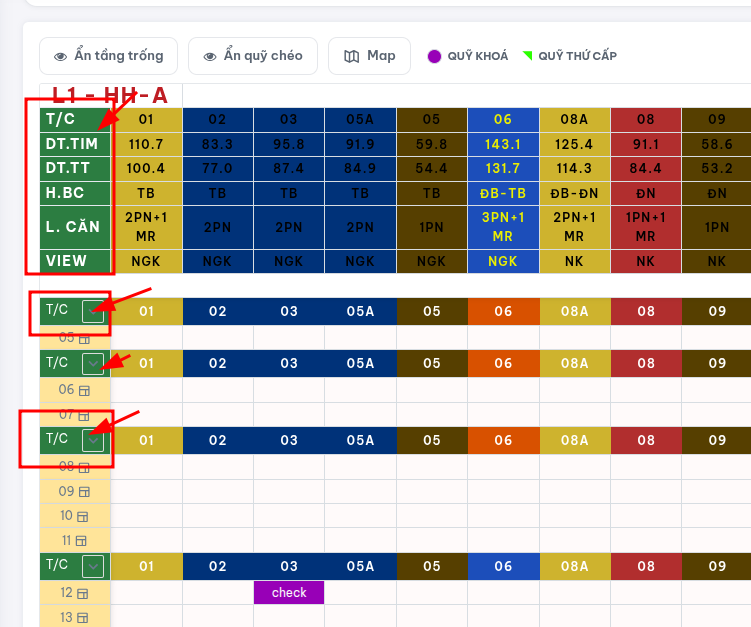Select column 06 highlighted in top header
Viewport: 751px width, 627px height.
[503, 120]
